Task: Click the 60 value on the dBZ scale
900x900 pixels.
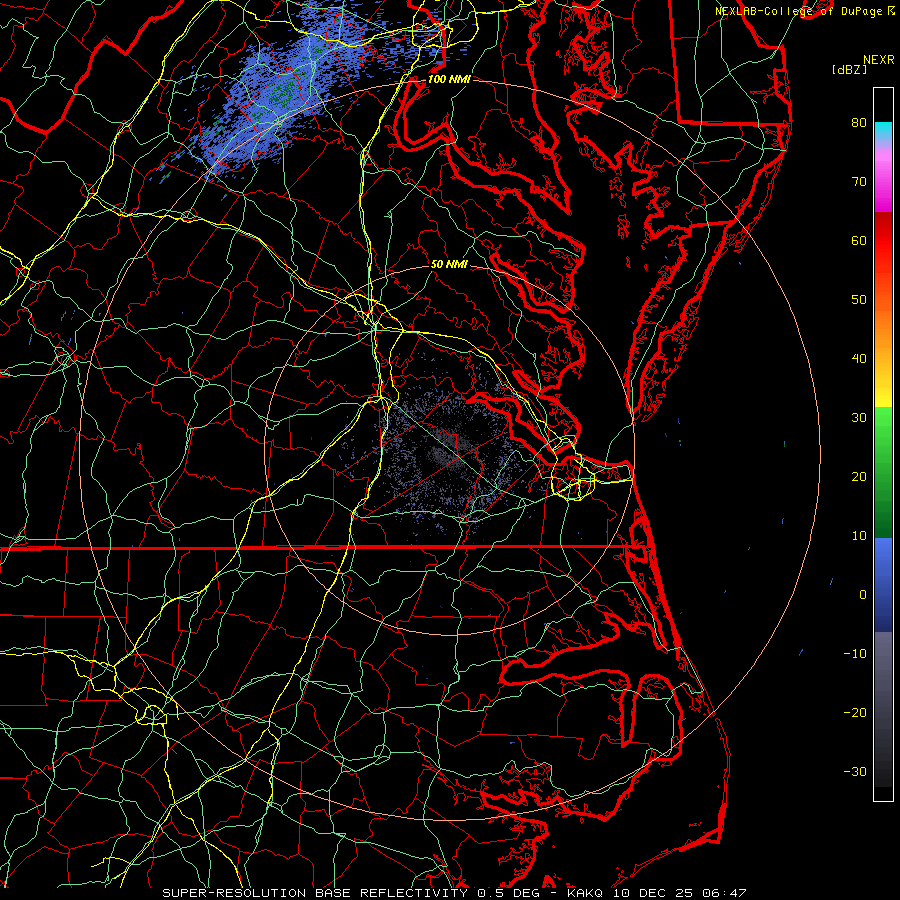Action: [859, 240]
